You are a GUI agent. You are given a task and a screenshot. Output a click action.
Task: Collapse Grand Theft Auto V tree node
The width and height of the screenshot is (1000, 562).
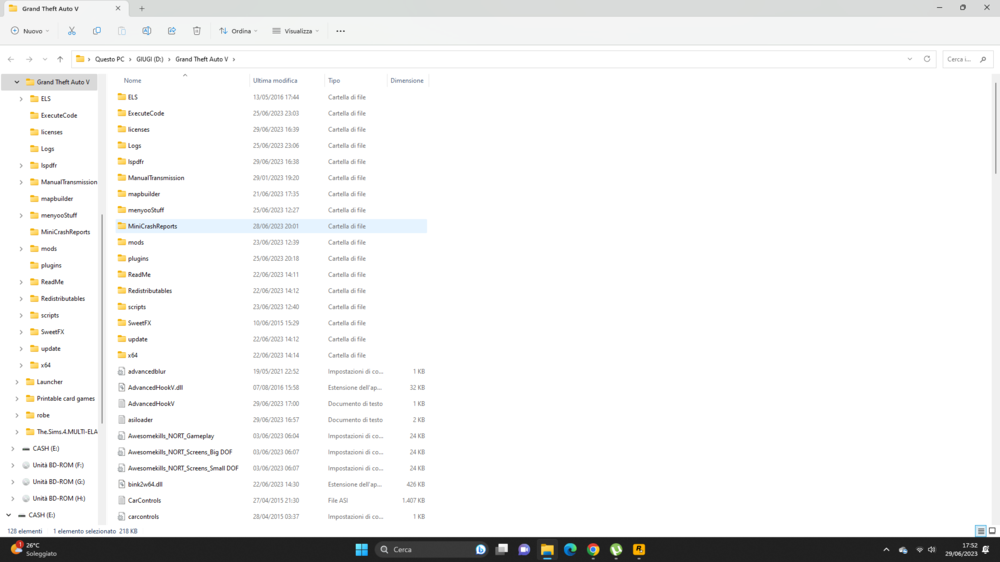17,82
